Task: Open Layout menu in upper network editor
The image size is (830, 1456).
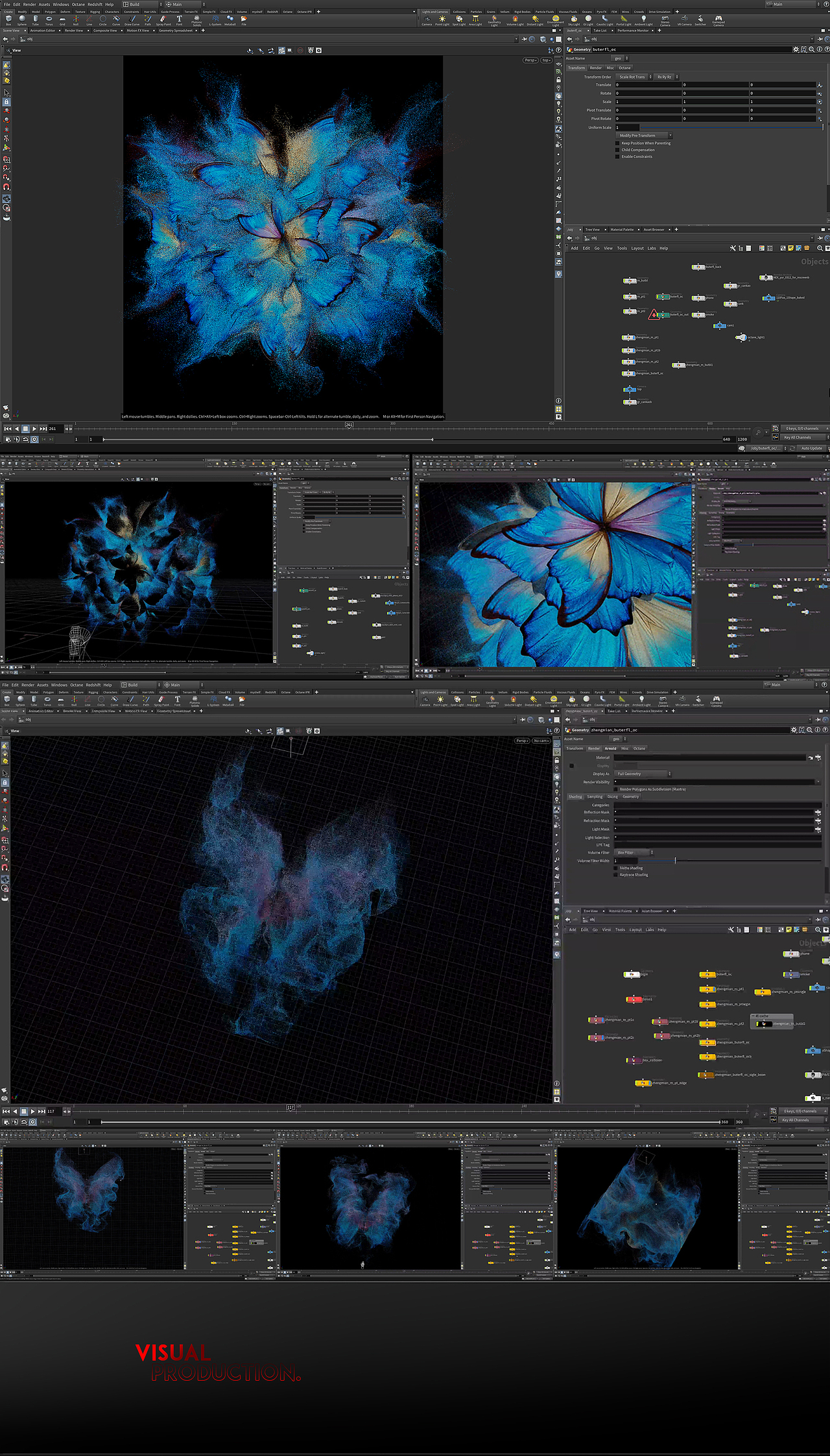Action: 637,248
